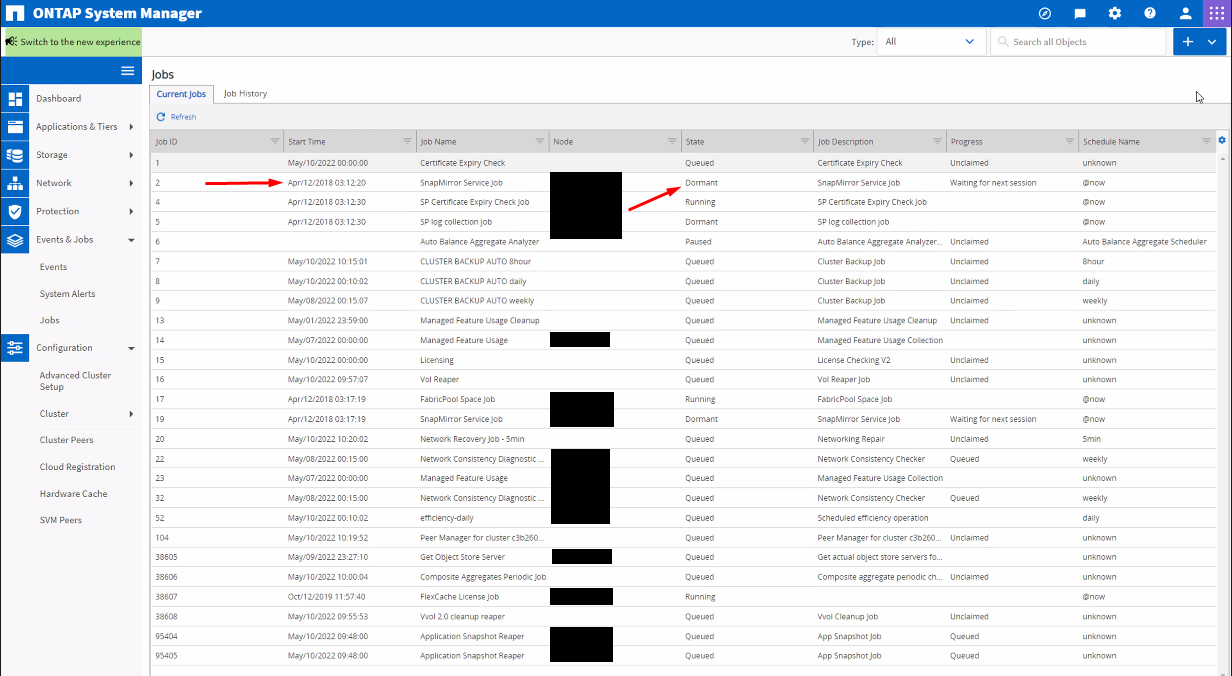Click the Search all Objects field
This screenshot has height=676, width=1232.
click(x=1085, y=42)
